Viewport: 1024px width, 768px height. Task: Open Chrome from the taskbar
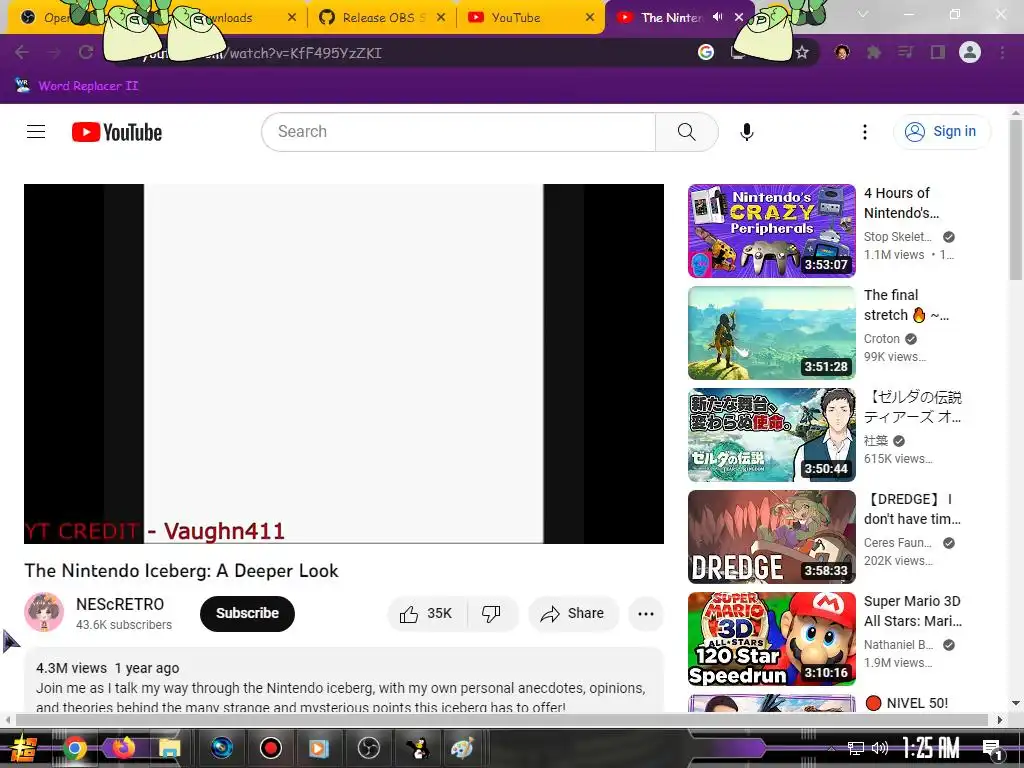pyautogui.click(x=75, y=748)
